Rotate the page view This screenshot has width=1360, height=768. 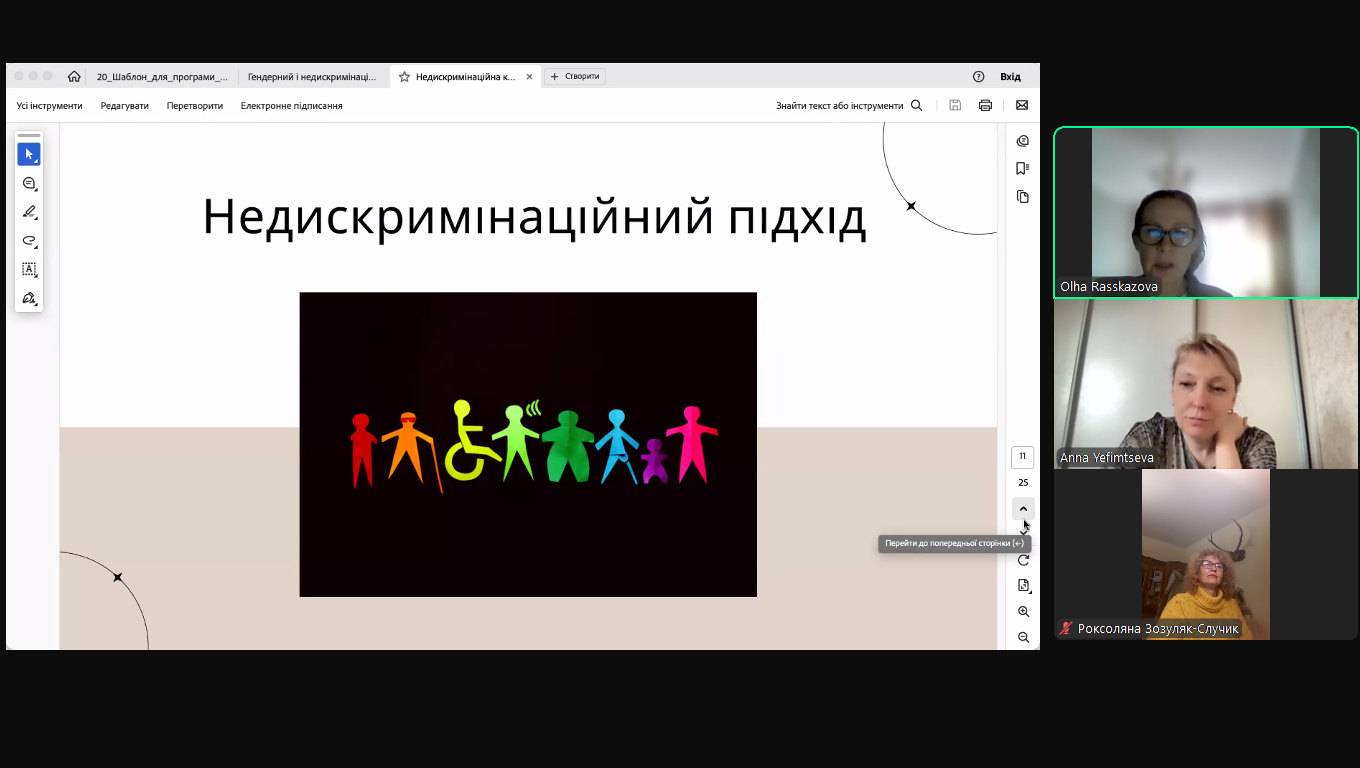[1023, 560]
